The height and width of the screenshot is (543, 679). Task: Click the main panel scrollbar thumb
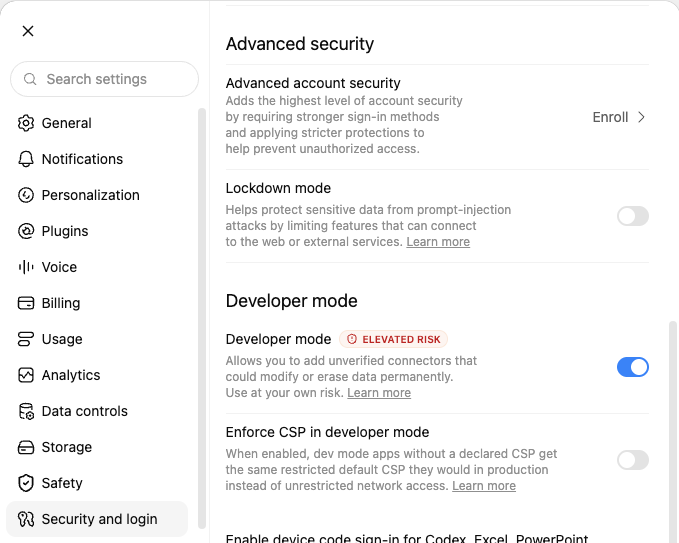click(673, 432)
